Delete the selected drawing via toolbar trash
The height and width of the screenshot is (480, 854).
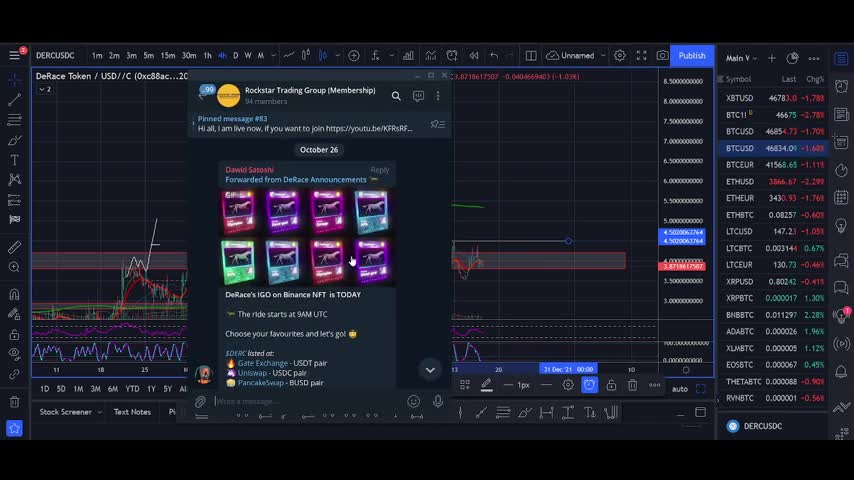632,385
